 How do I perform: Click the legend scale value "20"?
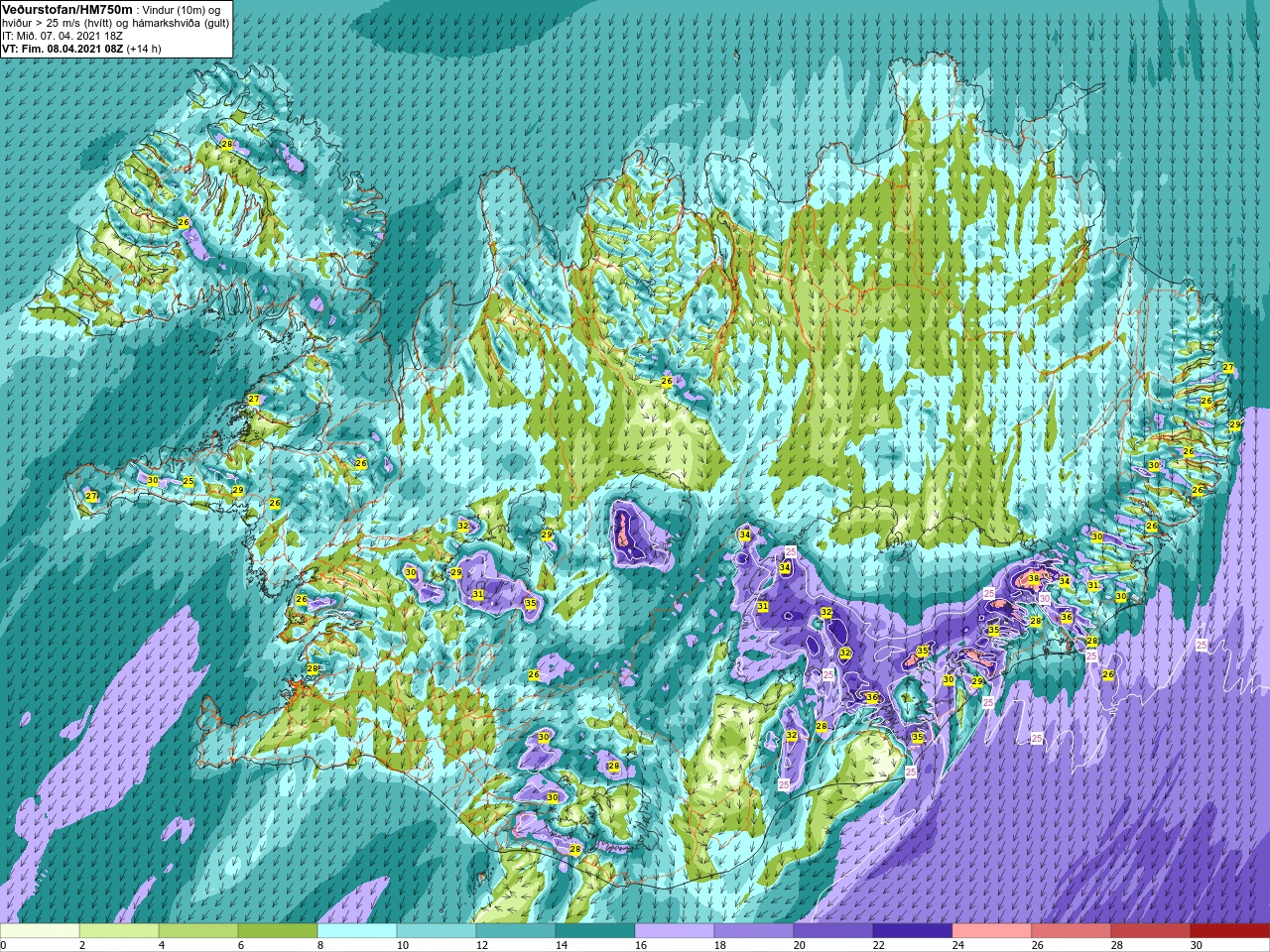pyautogui.click(x=799, y=945)
